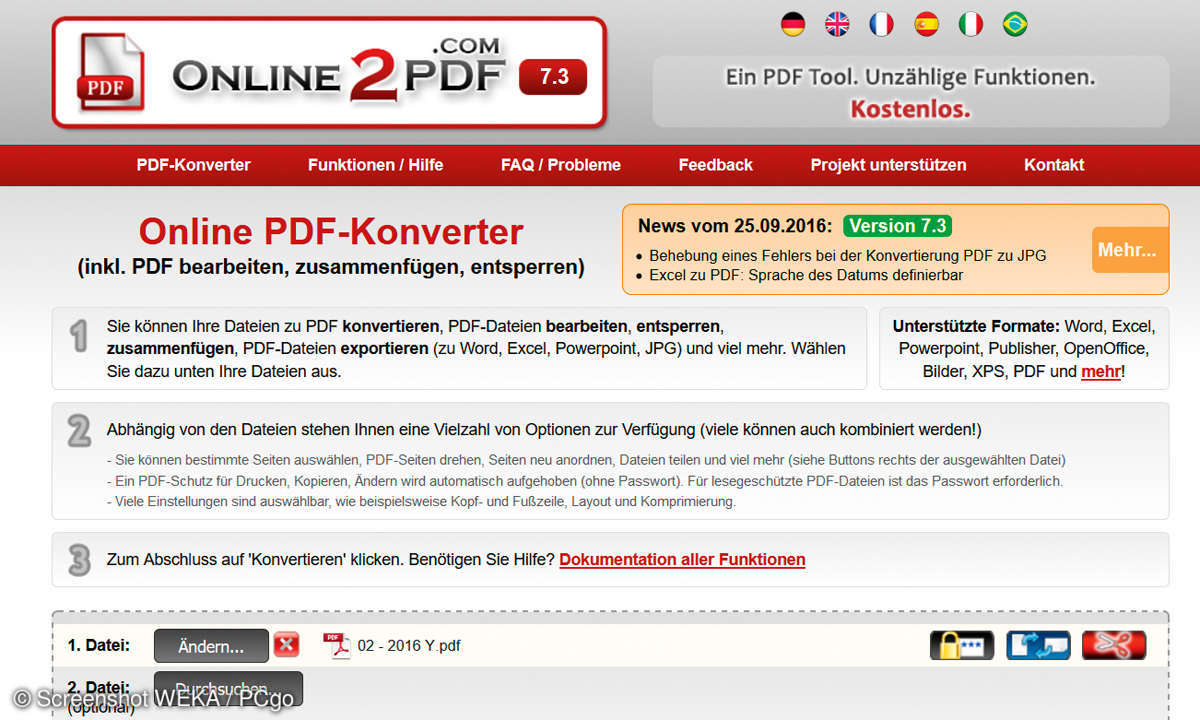Viewport: 1200px width, 720px height.
Task: Remove file with red X icon
Action: coord(286,644)
